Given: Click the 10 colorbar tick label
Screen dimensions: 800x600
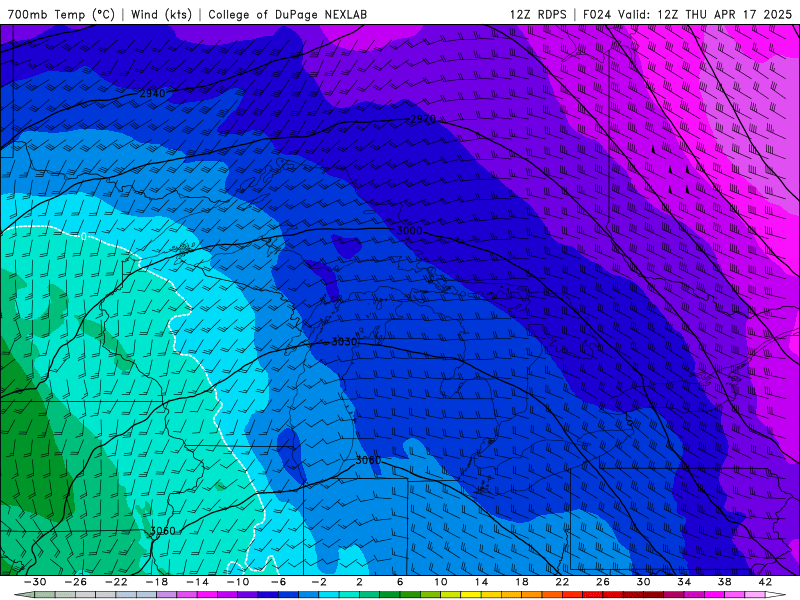Looking at the screenshot, I should tap(440, 582).
